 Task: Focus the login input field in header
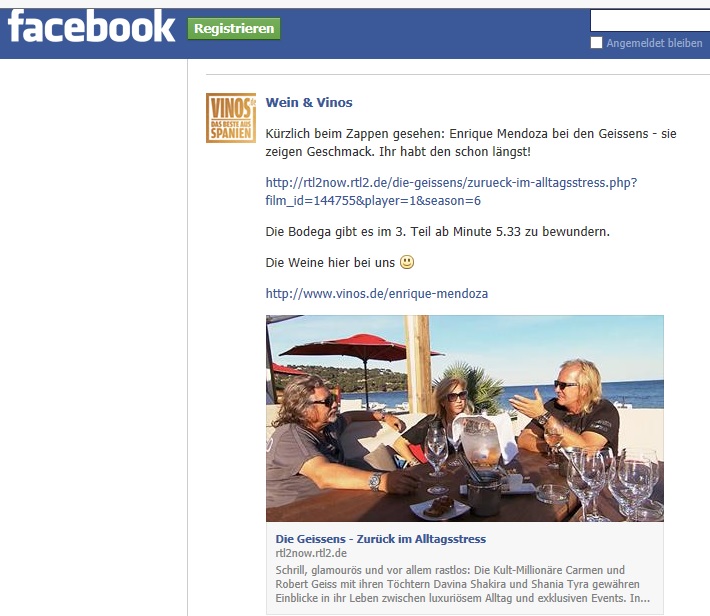coord(650,20)
